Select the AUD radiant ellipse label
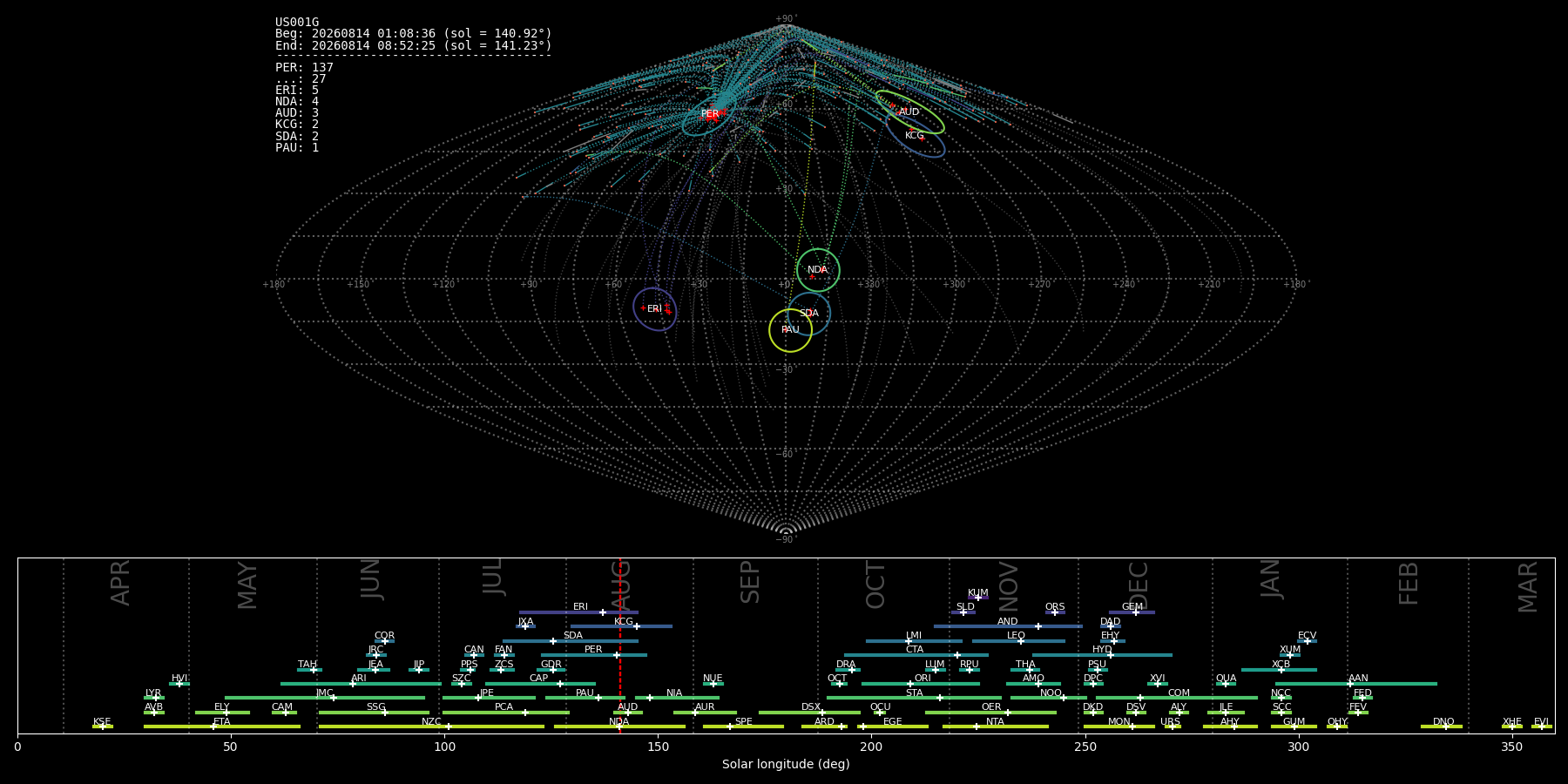 coord(909,112)
